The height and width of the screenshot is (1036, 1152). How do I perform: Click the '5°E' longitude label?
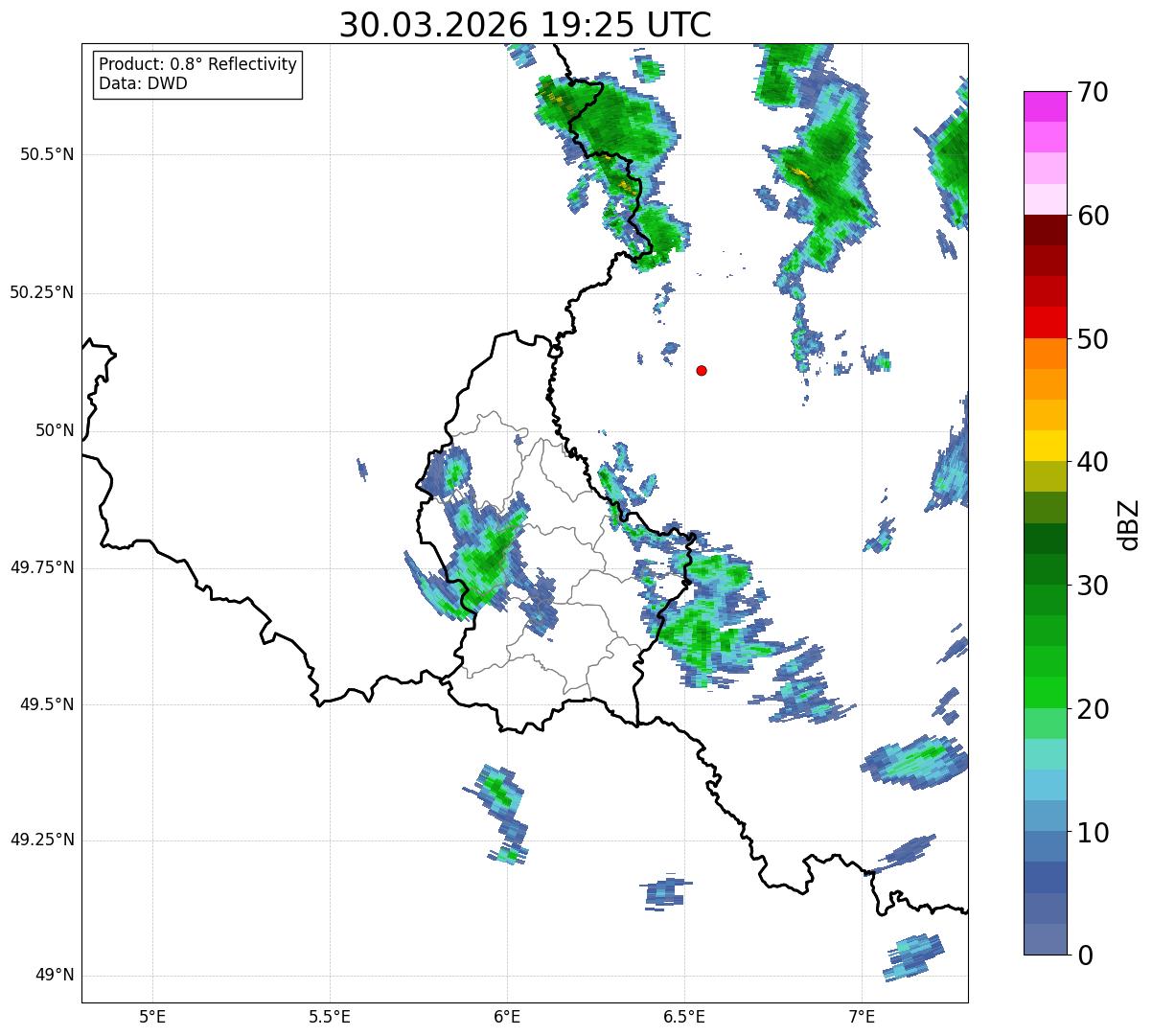pyautogui.click(x=152, y=1016)
